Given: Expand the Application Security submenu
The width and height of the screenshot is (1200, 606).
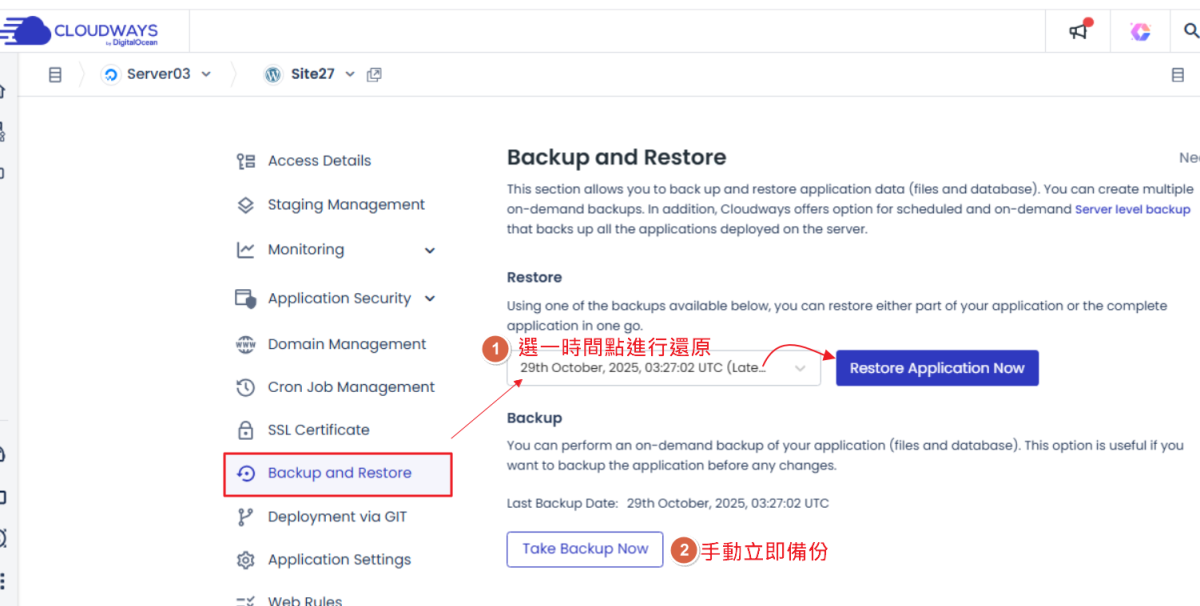Looking at the screenshot, I should coord(430,299).
